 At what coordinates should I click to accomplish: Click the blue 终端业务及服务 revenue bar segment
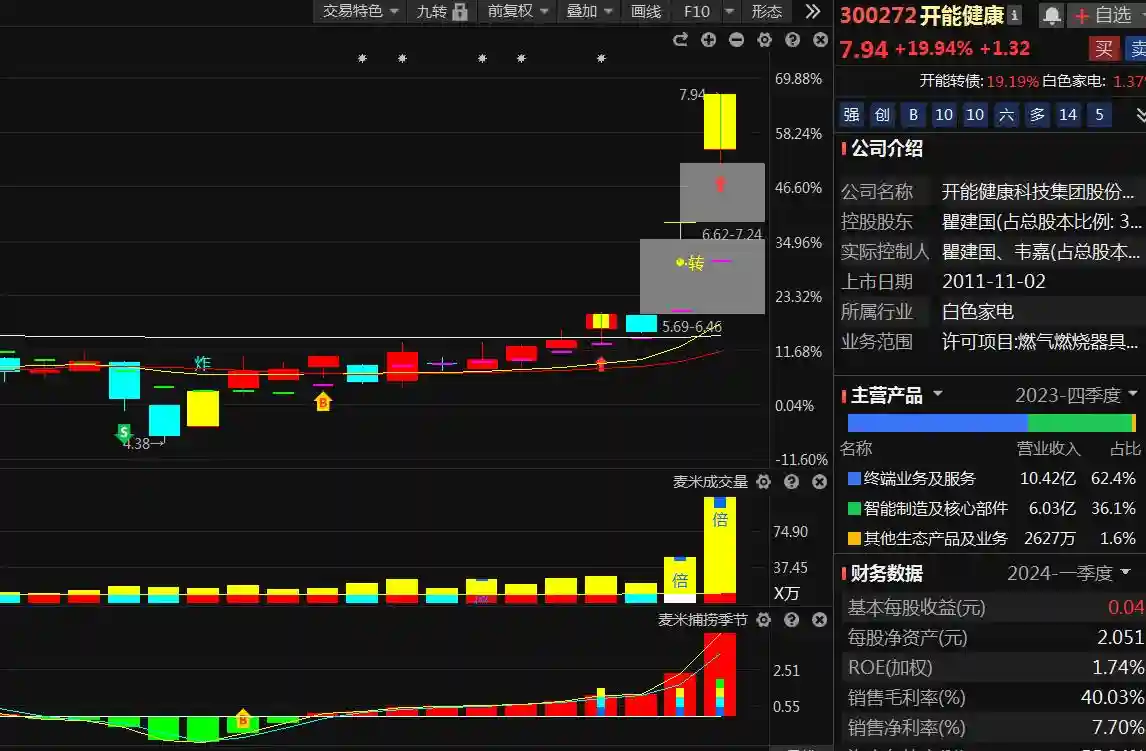pyautogui.click(x=937, y=423)
